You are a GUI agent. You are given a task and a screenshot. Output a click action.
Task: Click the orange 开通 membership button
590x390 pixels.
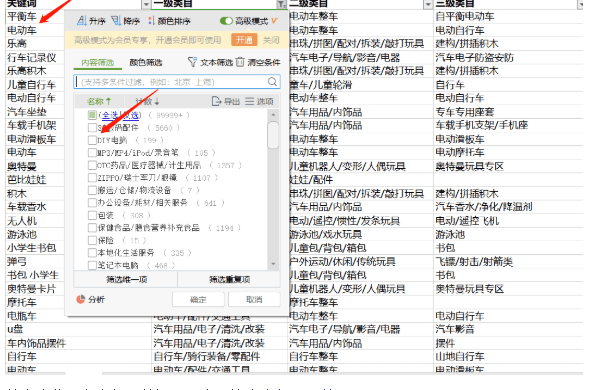click(244, 40)
